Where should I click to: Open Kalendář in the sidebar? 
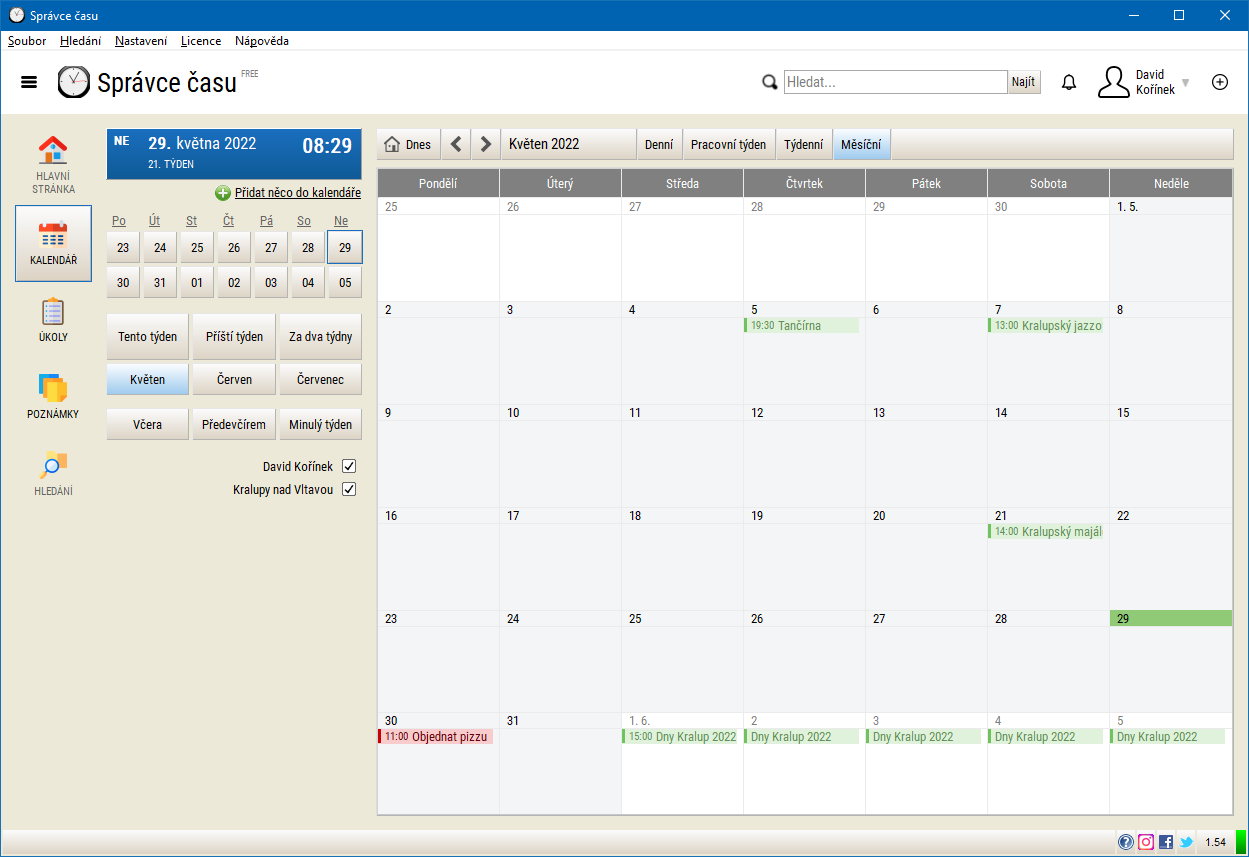click(53, 243)
